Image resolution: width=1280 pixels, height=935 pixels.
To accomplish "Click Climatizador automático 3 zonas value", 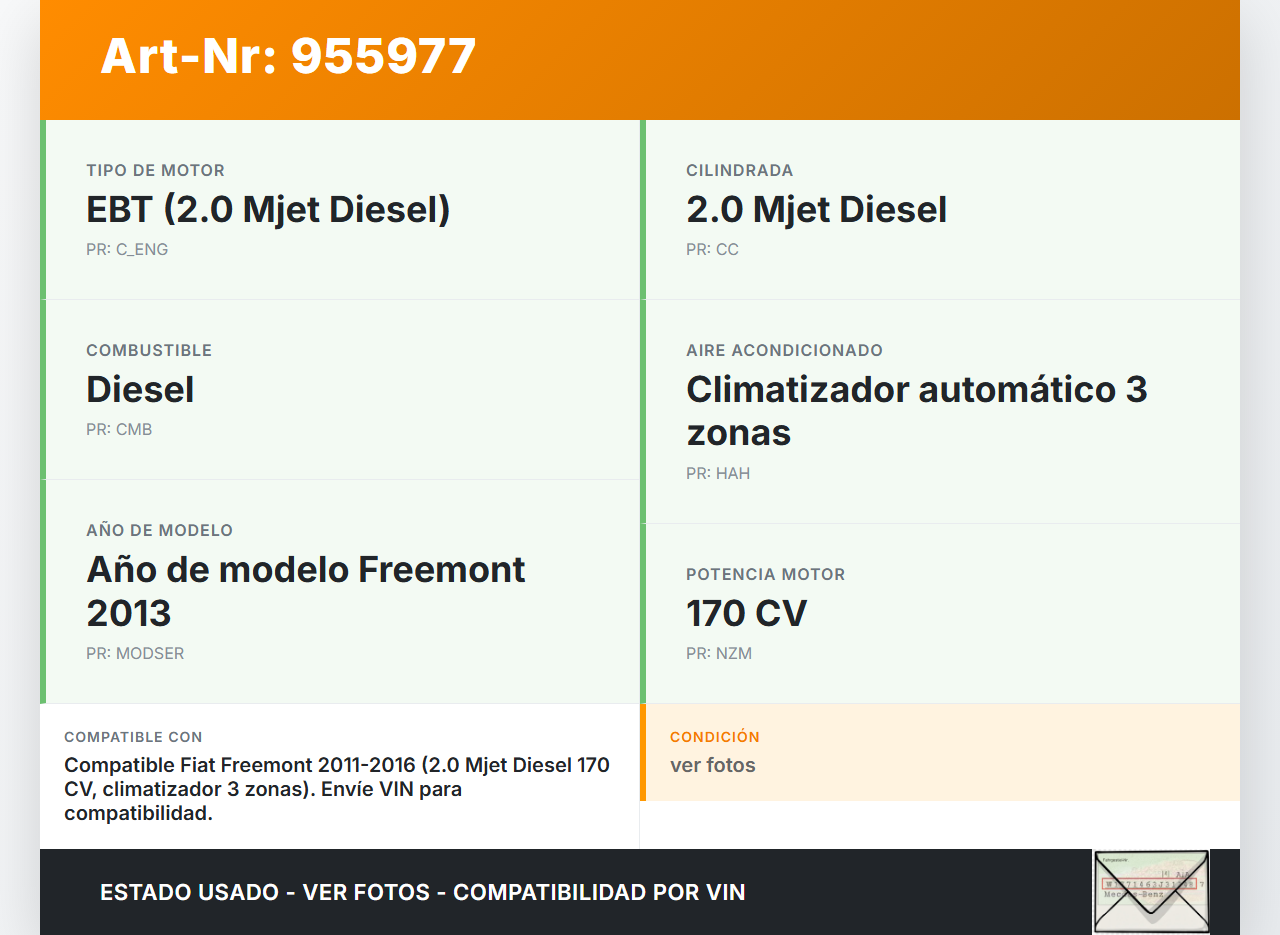I will [916, 410].
